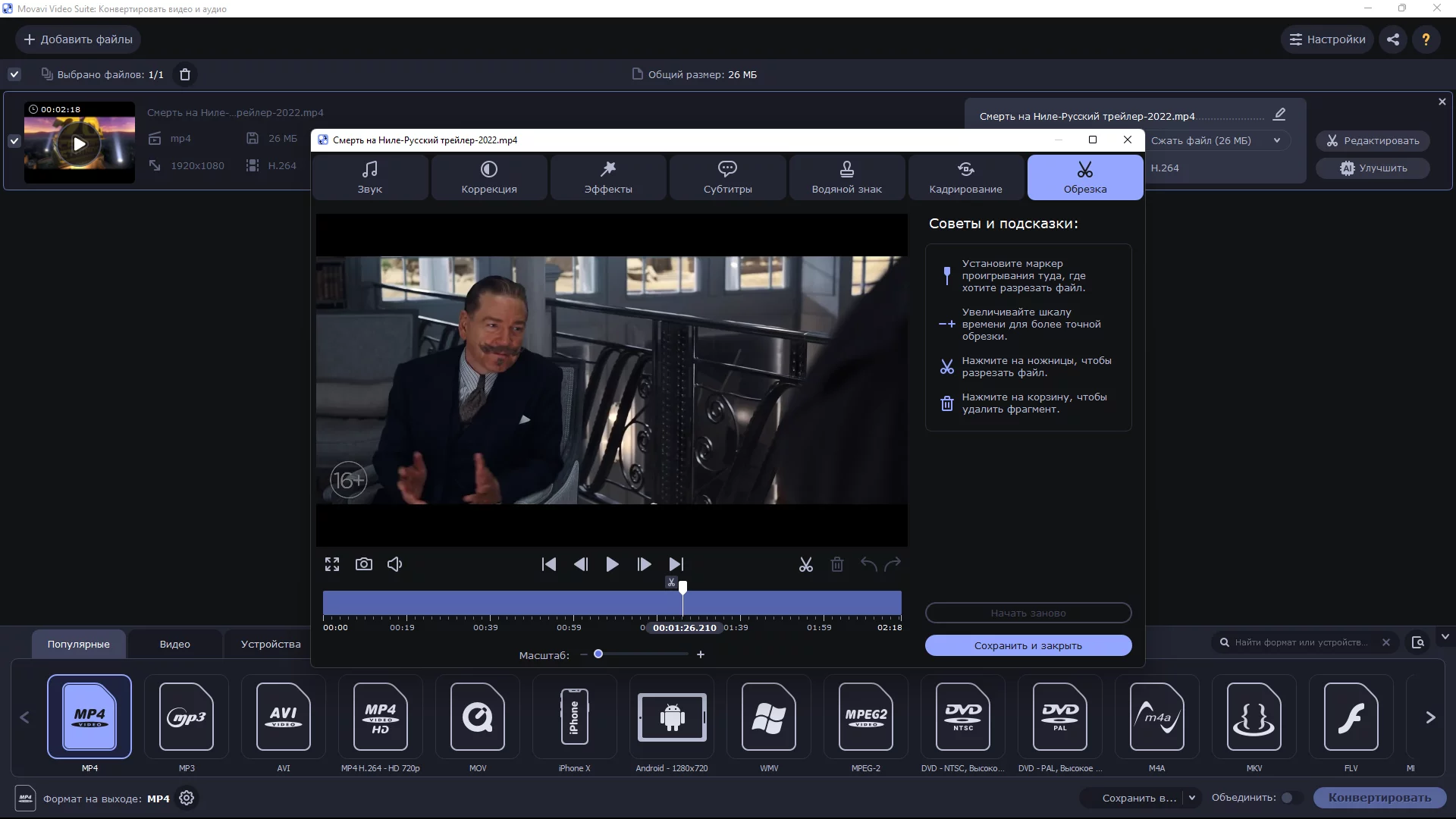Screen dimensions: 1456x819
Task: Undo the last trim action
Action: click(869, 564)
